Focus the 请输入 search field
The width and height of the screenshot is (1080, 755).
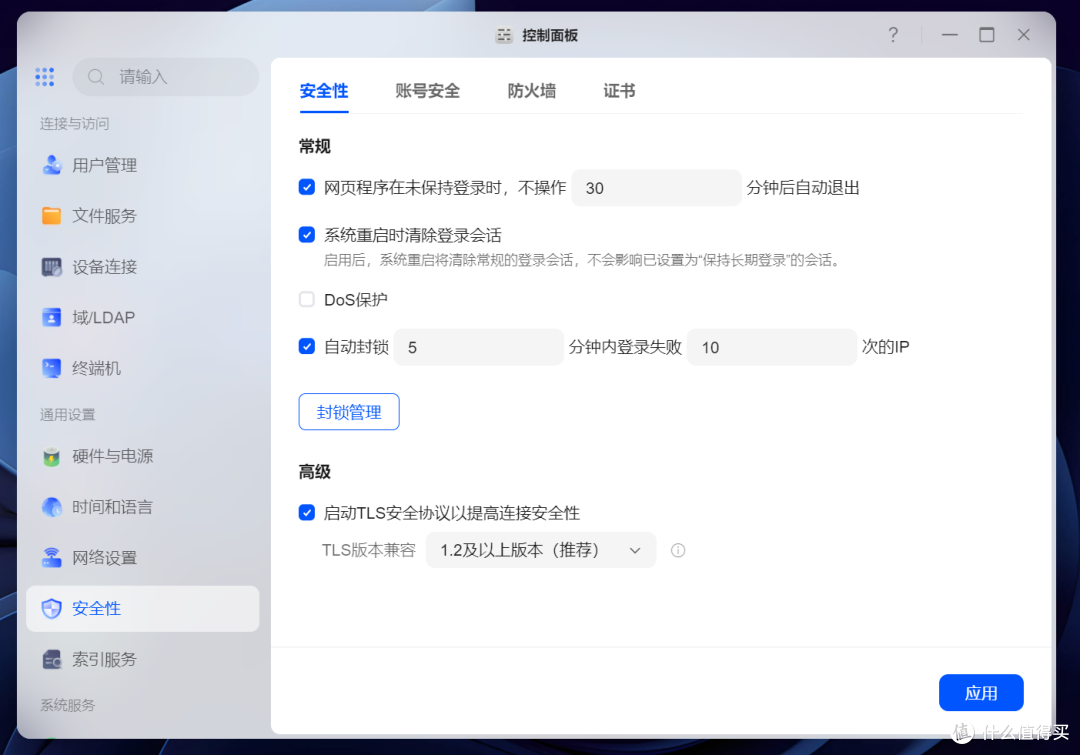pos(166,77)
